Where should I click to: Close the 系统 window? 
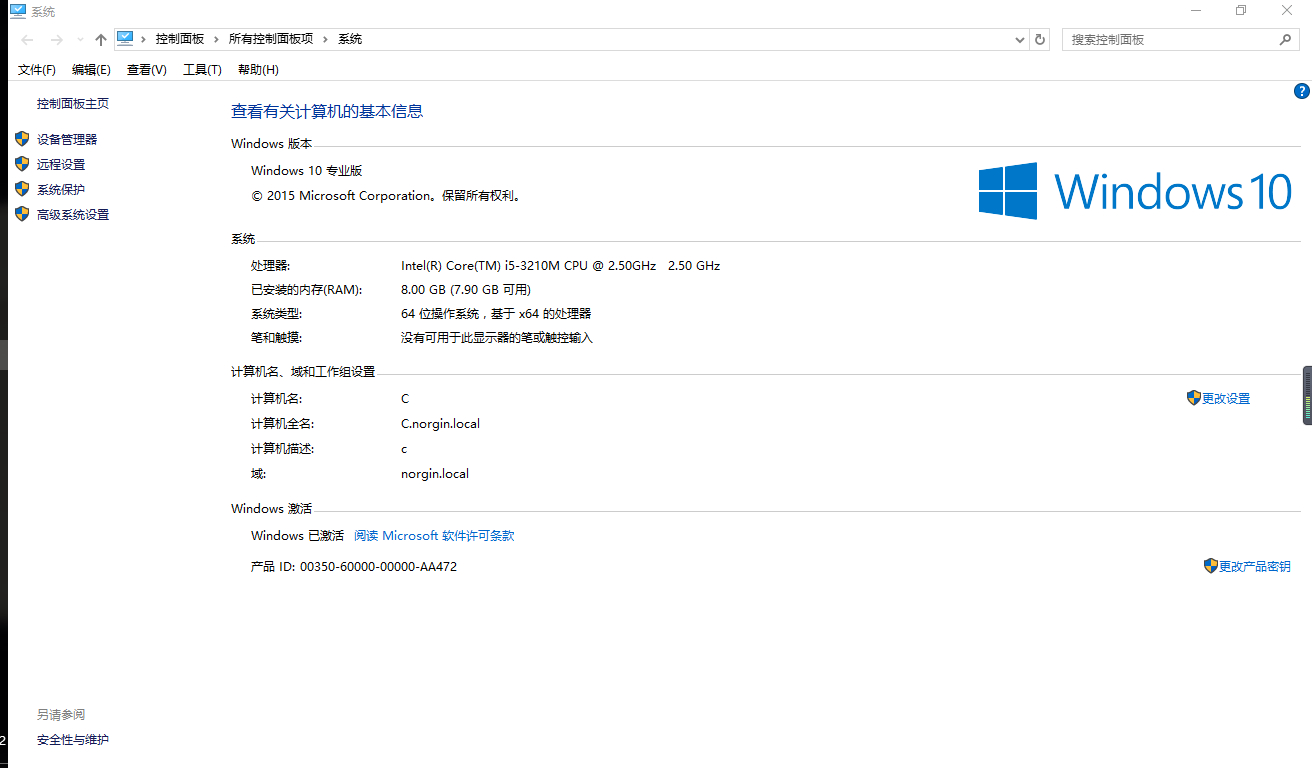pos(1287,11)
